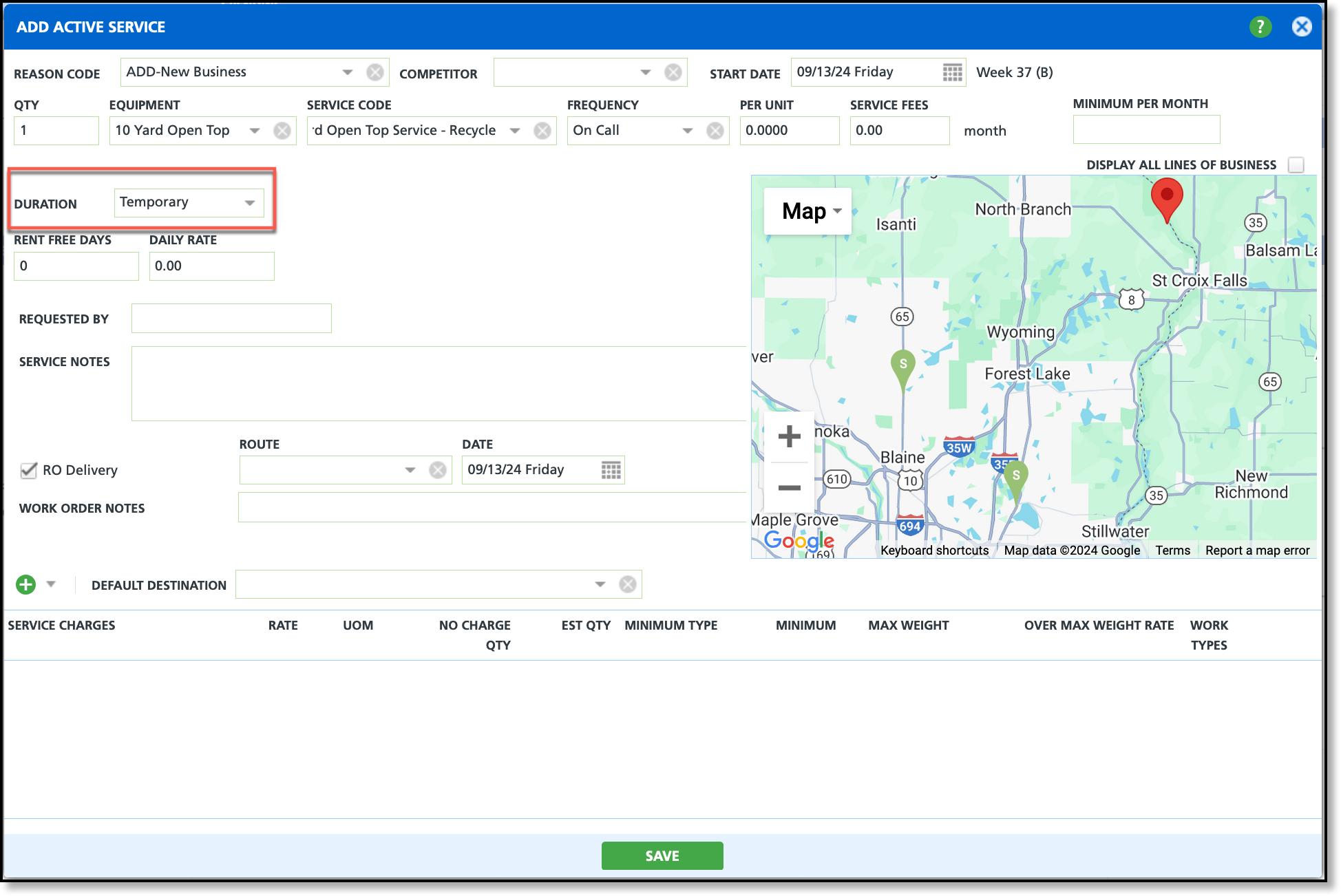Open the Competitor dropdown list

pos(645,72)
